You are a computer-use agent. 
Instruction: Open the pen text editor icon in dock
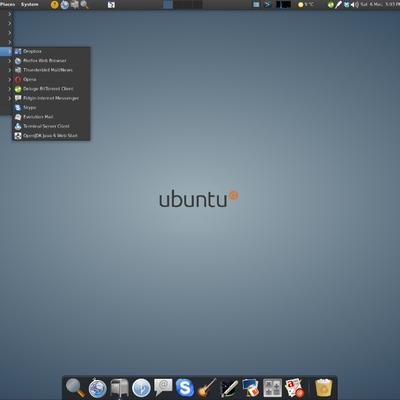229,388
